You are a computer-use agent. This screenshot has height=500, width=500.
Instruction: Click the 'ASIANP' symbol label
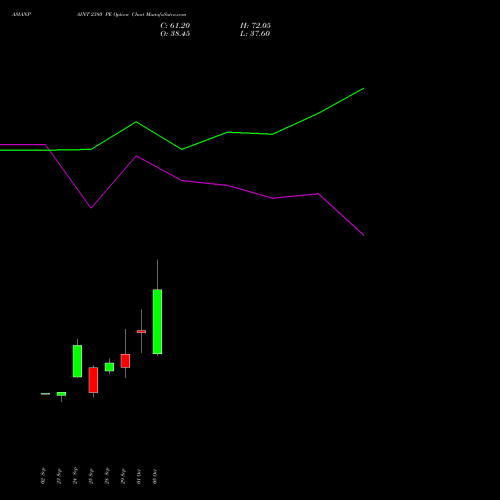(21, 15)
